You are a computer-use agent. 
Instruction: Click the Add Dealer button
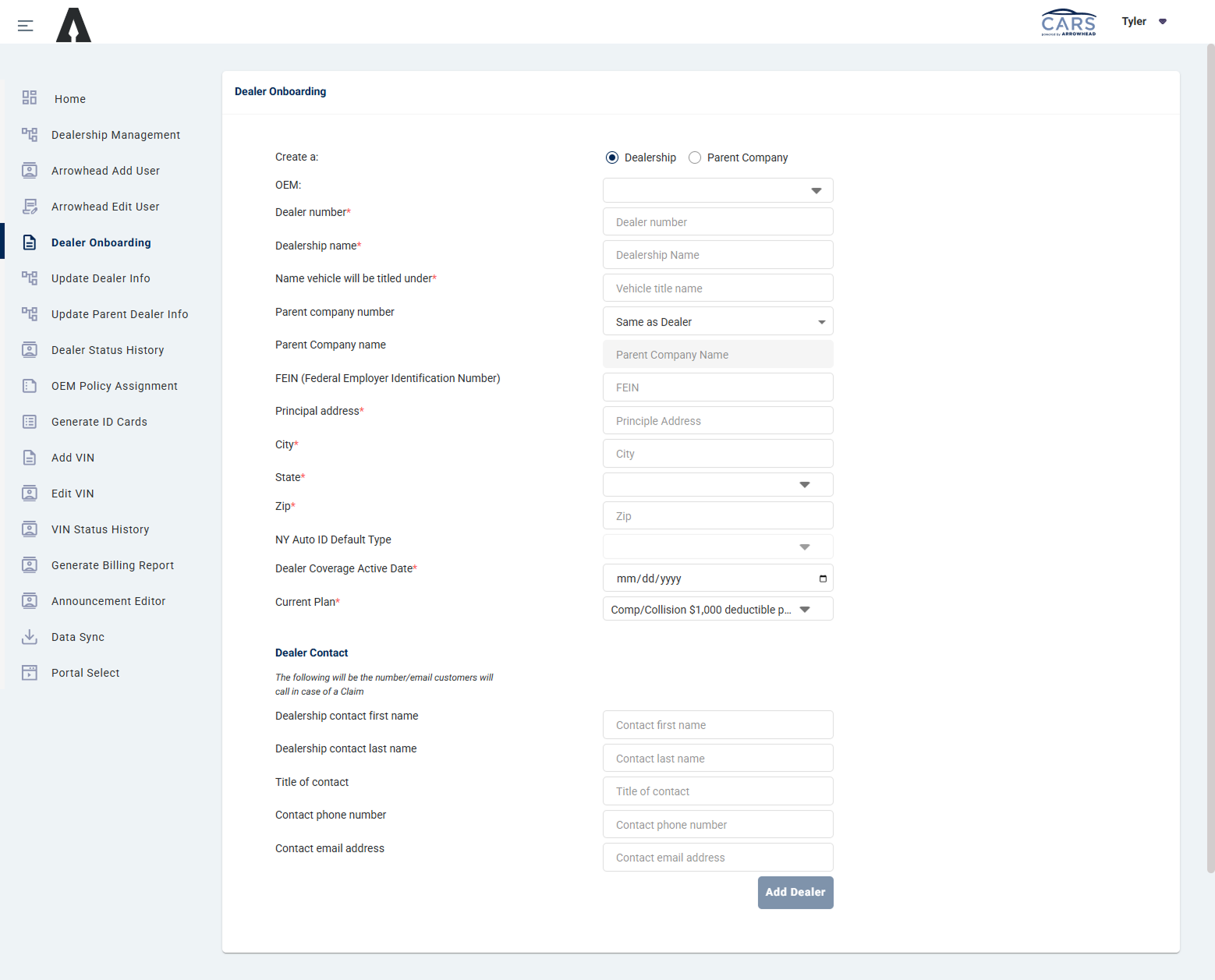click(x=795, y=892)
